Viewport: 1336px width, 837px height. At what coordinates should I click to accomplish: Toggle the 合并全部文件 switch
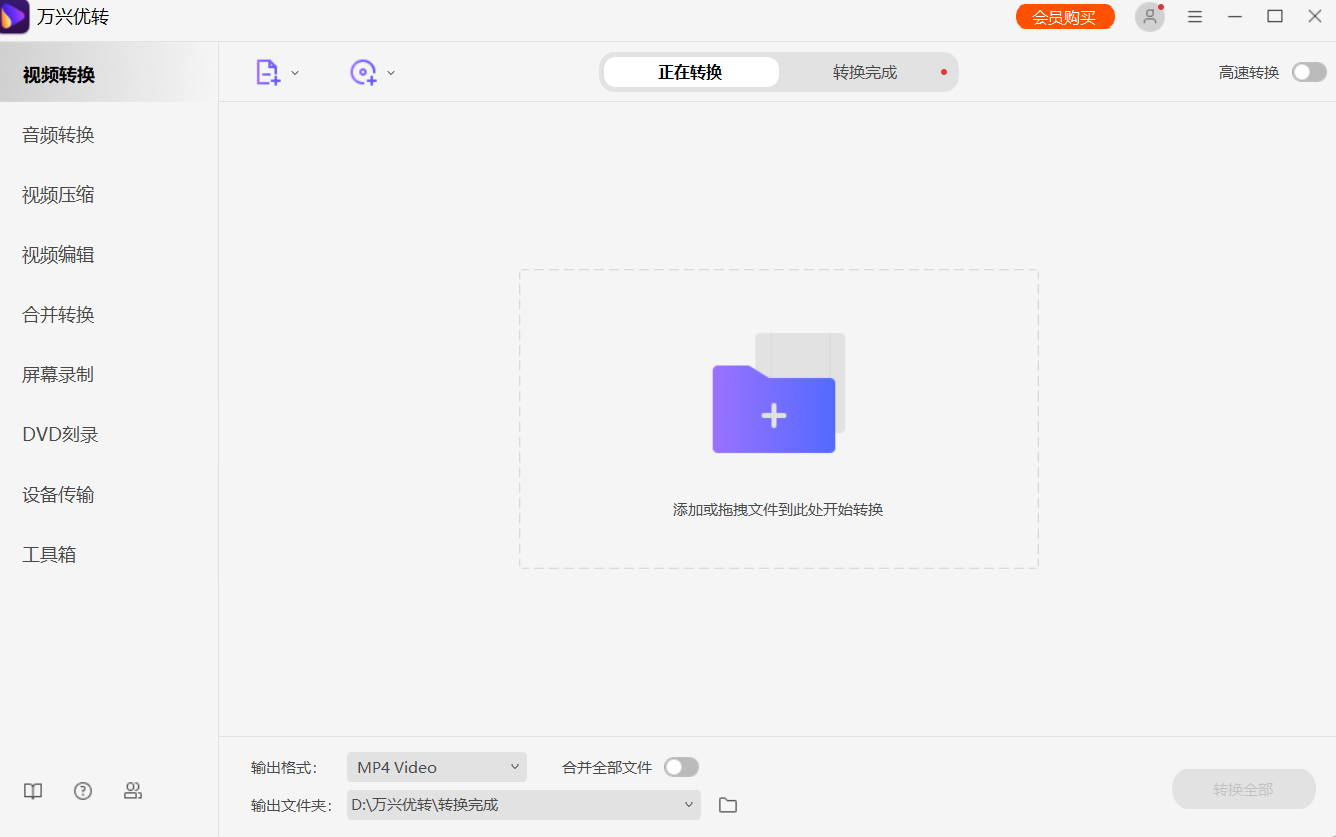tap(681, 767)
